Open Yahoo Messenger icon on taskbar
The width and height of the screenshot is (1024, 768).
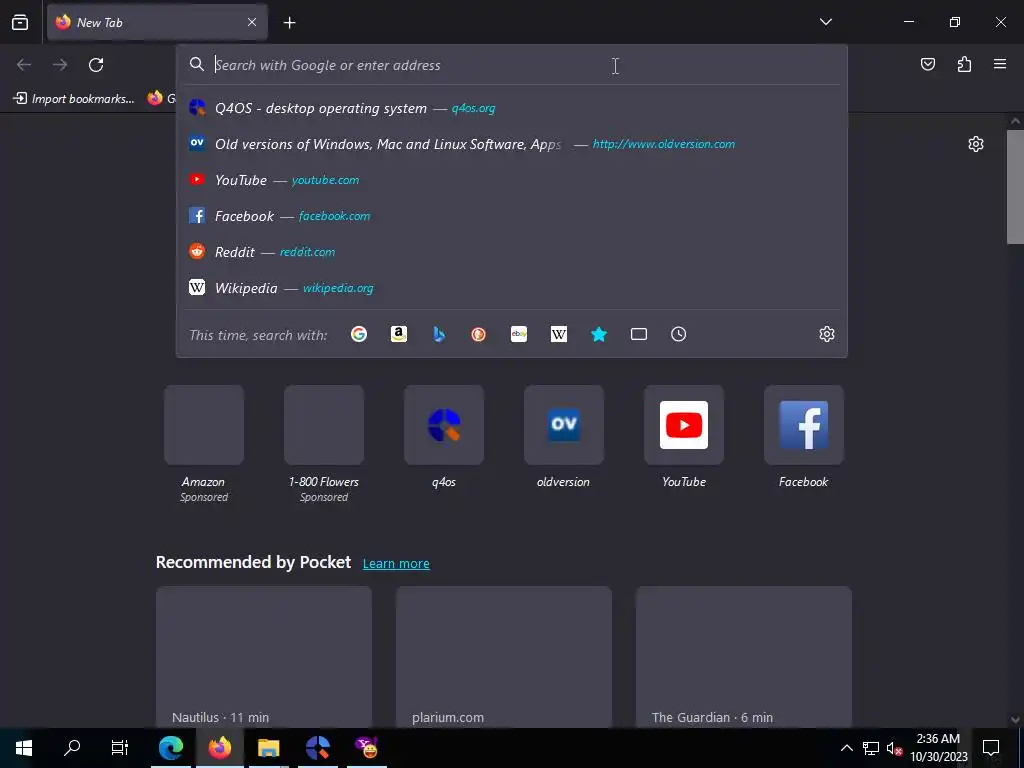tap(367, 748)
